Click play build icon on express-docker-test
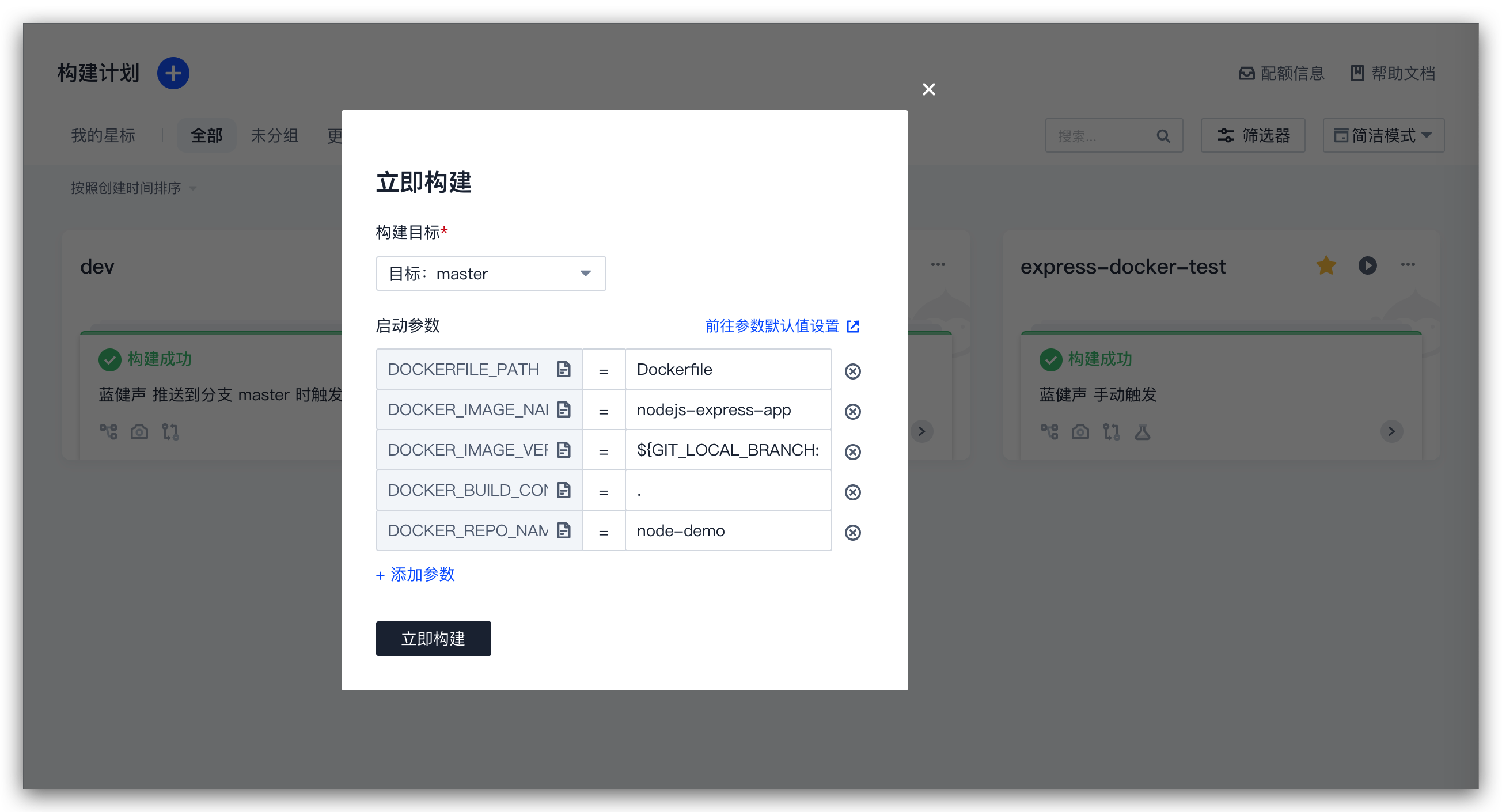 coord(1367,265)
